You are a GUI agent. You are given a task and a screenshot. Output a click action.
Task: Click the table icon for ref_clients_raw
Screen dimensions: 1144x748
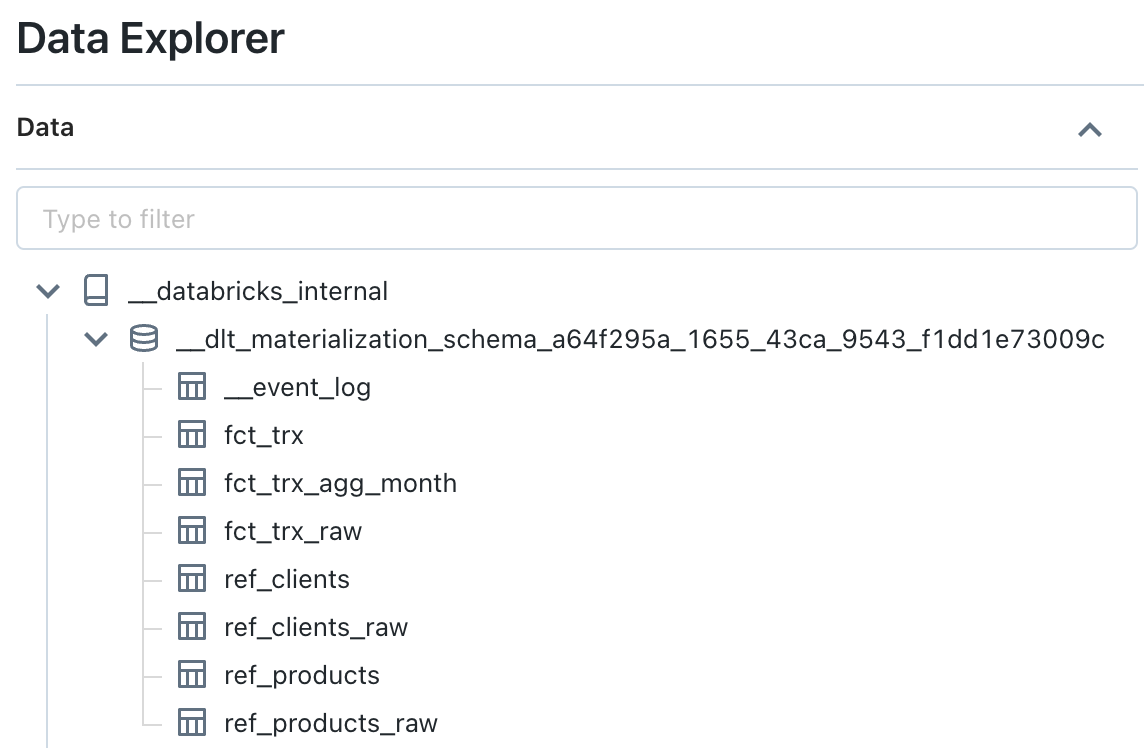point(191,627)
